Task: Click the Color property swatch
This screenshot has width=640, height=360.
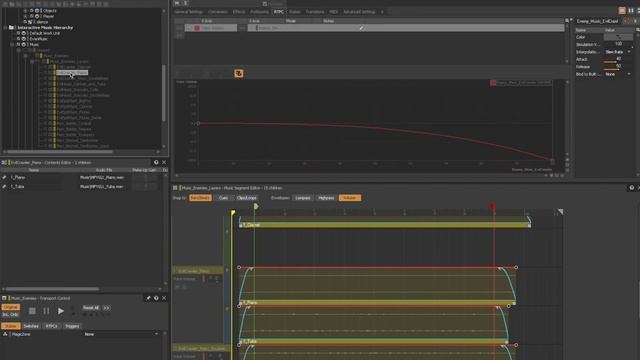Action: (x=618, y=37)
